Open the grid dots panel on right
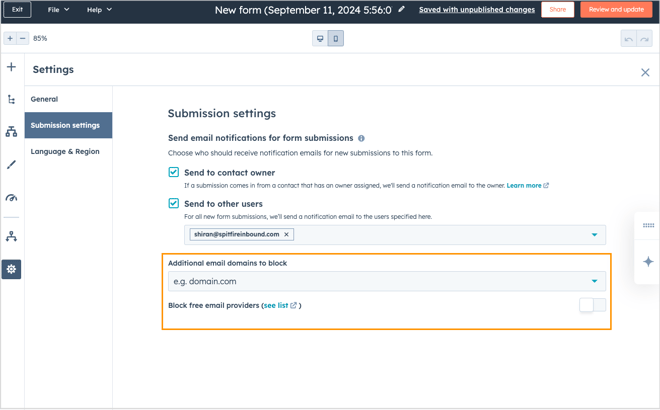This screenshot has width=660, height=410. [648, 226]
